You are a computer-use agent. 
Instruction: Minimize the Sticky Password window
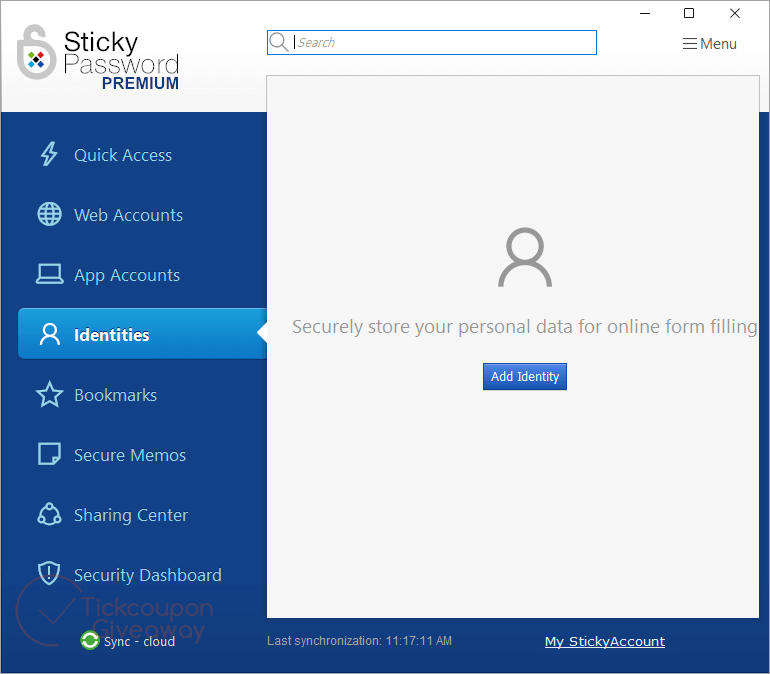coord(642,13)
